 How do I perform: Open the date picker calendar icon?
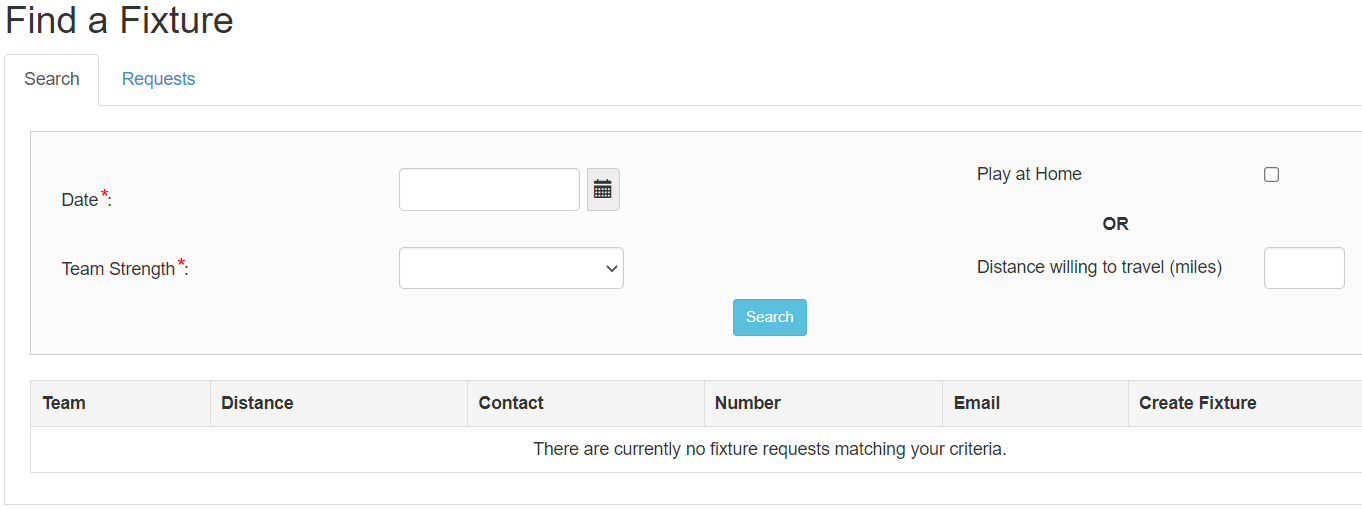pyautogui.click(x=603, y=190)
